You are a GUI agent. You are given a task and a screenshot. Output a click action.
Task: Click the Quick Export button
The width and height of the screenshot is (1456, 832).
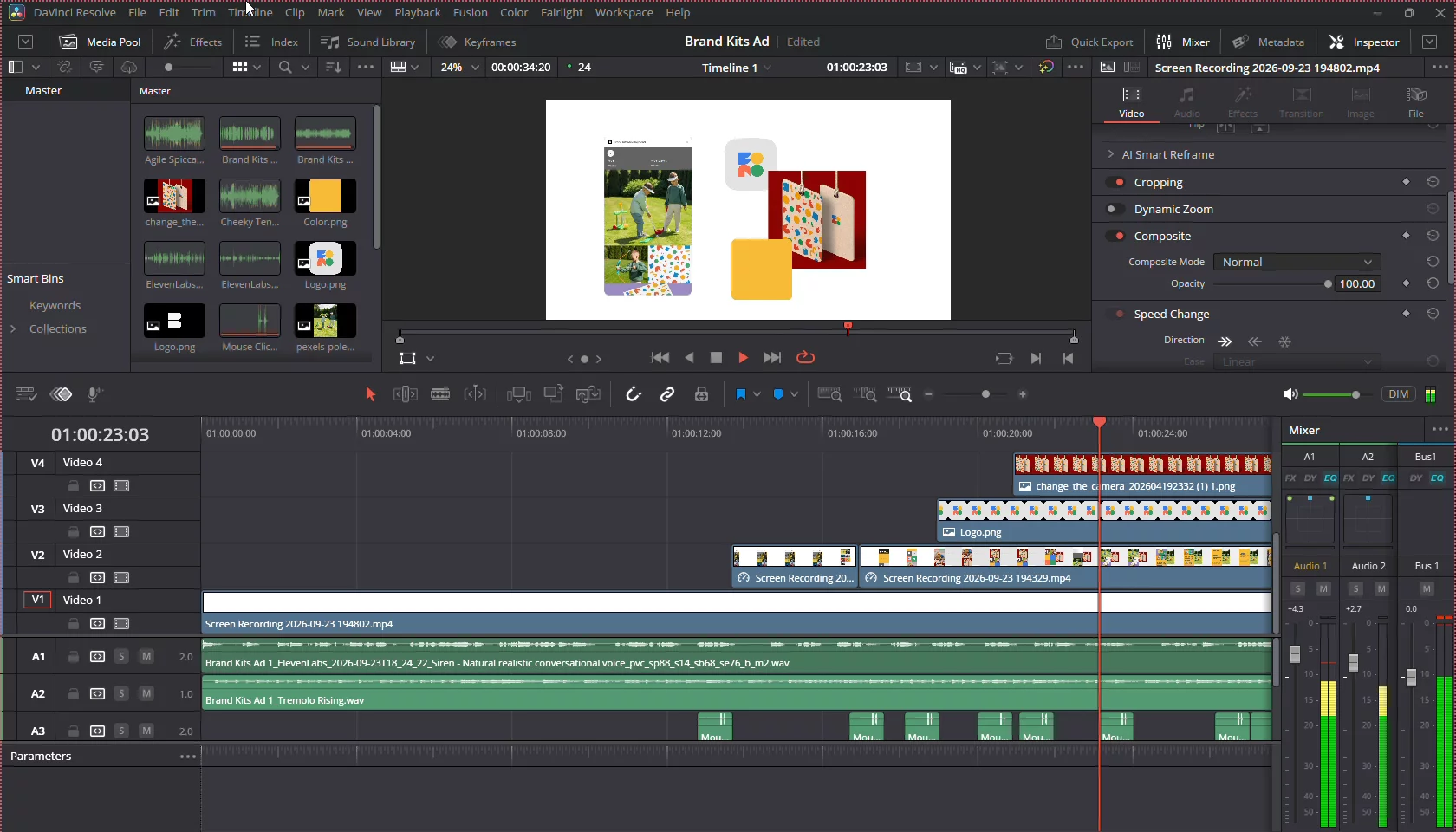click(x=1089, y=42)
